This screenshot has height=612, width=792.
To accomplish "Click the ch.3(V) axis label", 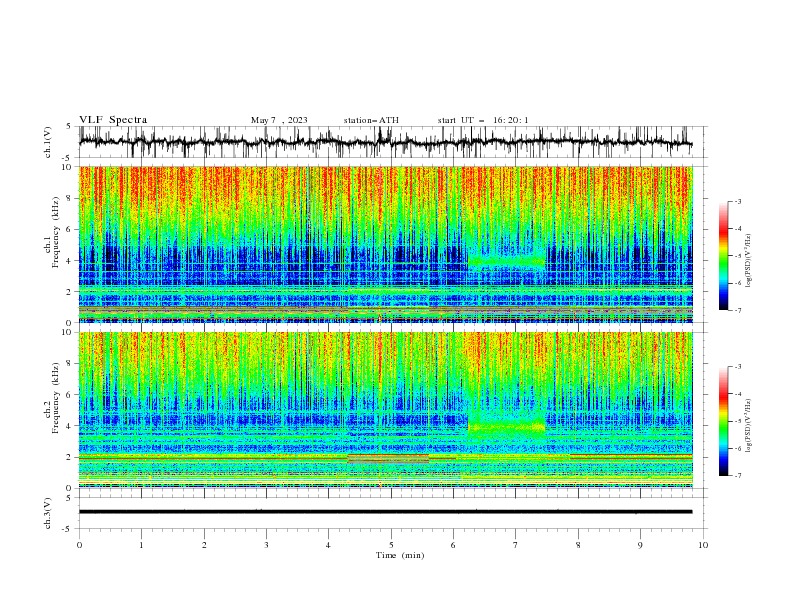I will (x=48, y=513).
